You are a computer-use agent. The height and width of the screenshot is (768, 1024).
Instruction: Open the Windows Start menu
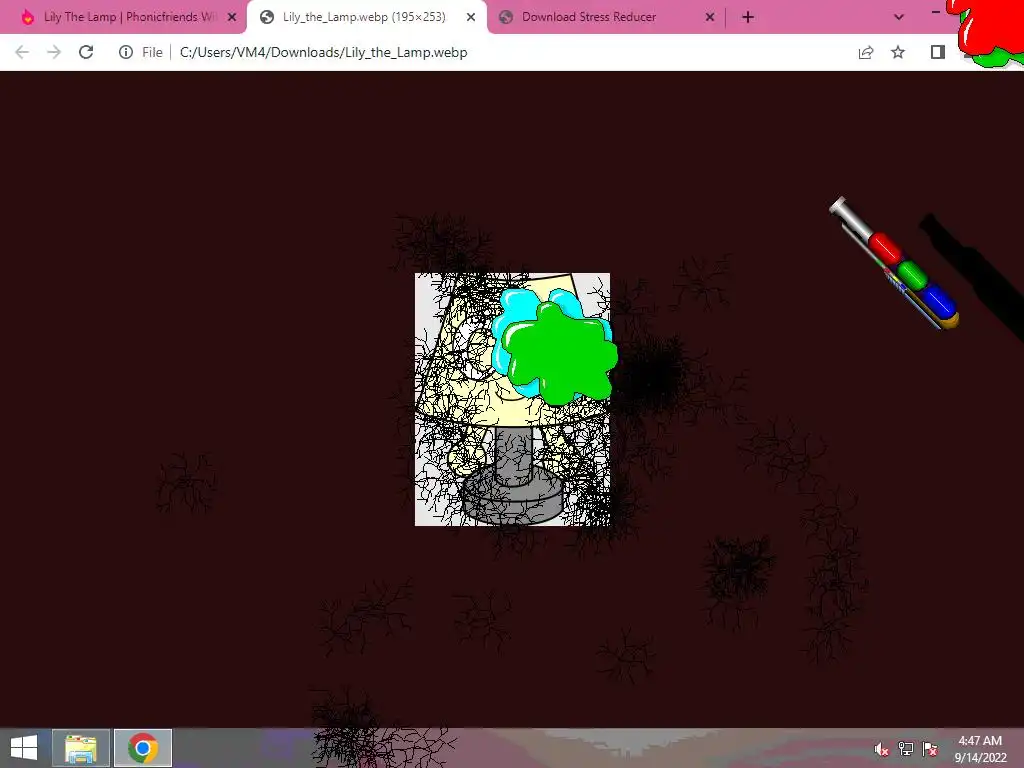[24, 748]
